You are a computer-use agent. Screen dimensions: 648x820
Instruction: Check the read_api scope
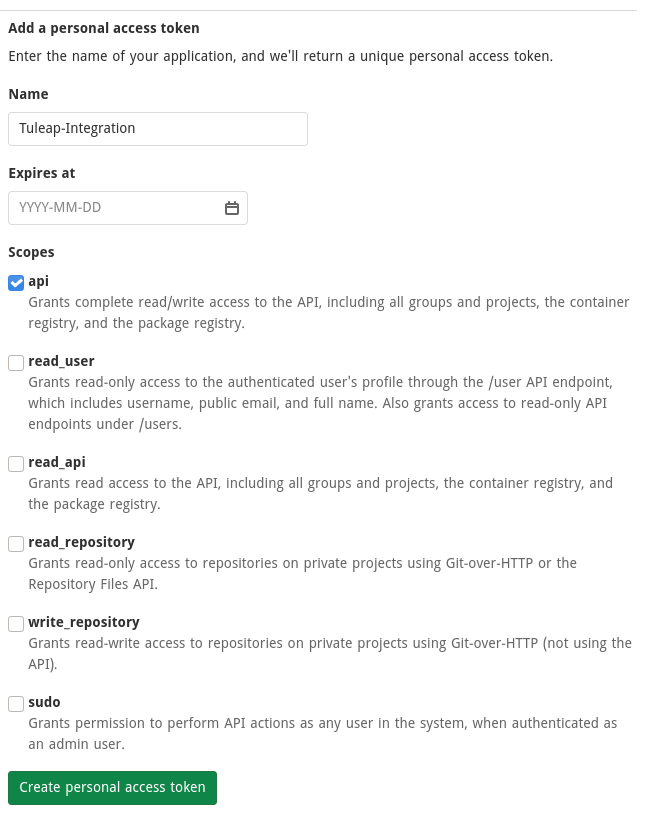[15, 464]
